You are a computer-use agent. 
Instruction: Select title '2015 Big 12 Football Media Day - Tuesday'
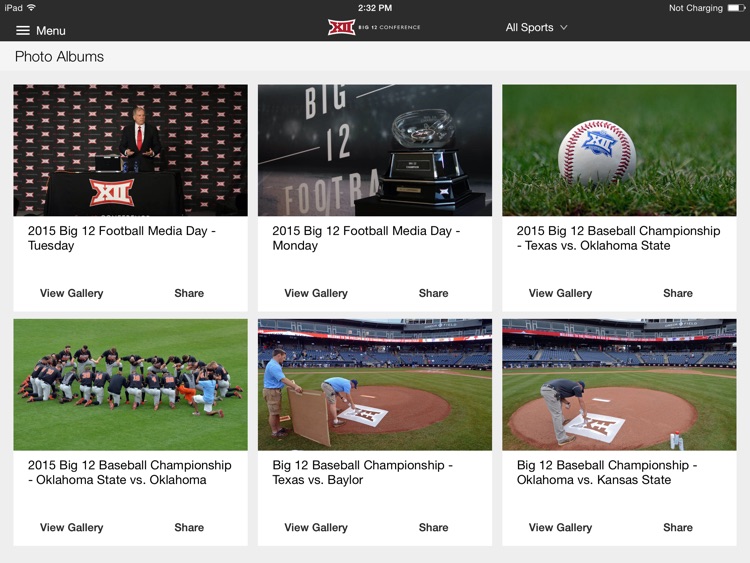point(122,238)
